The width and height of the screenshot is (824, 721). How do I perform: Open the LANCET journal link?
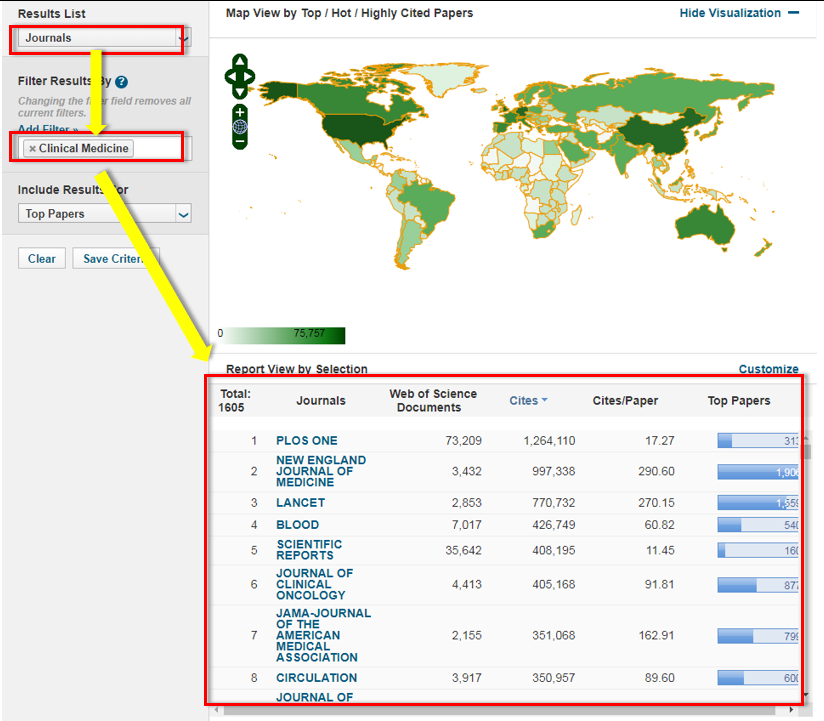tap(301, 502)
